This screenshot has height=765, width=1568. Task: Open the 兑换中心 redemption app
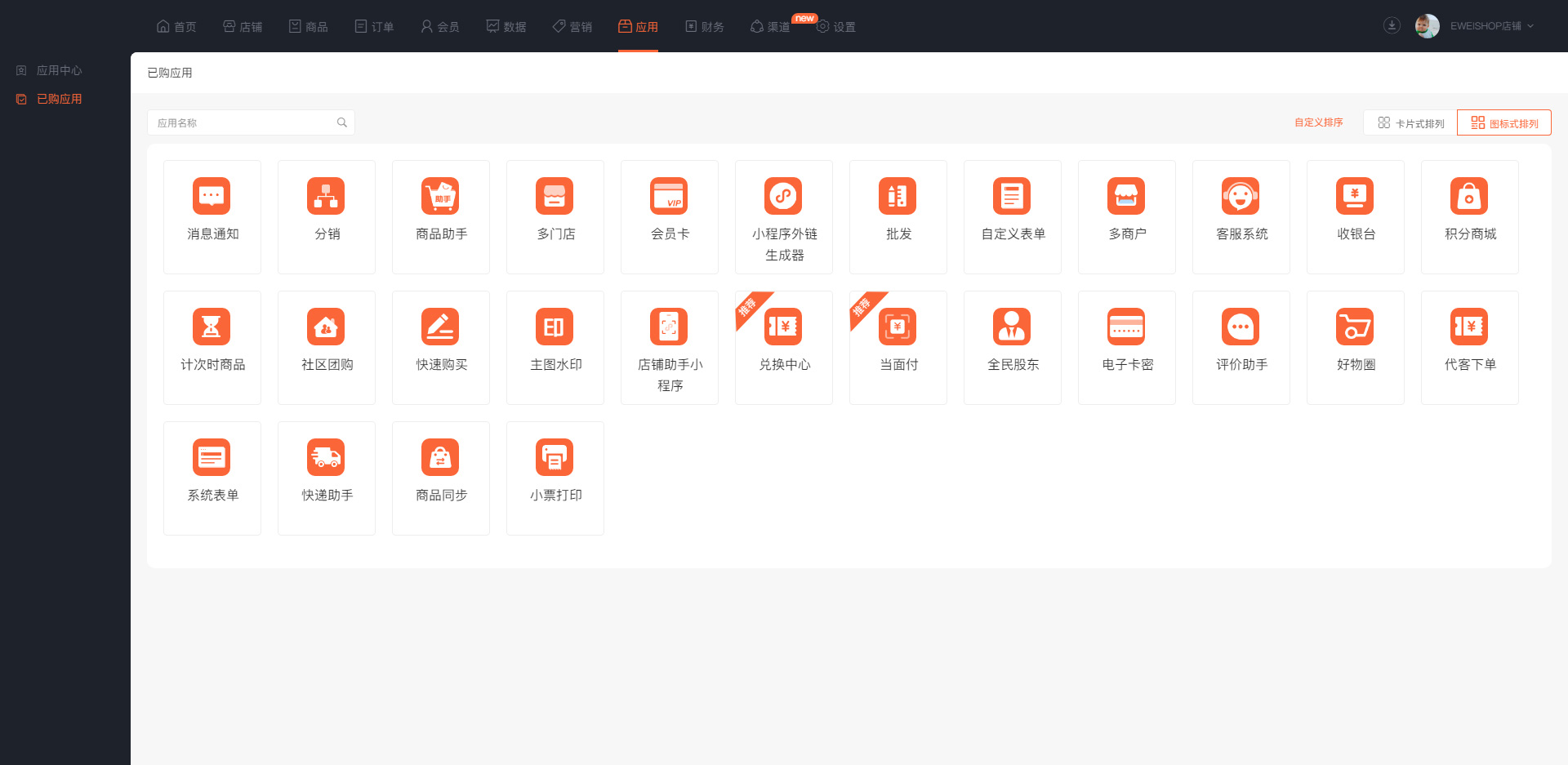(783, 327)
